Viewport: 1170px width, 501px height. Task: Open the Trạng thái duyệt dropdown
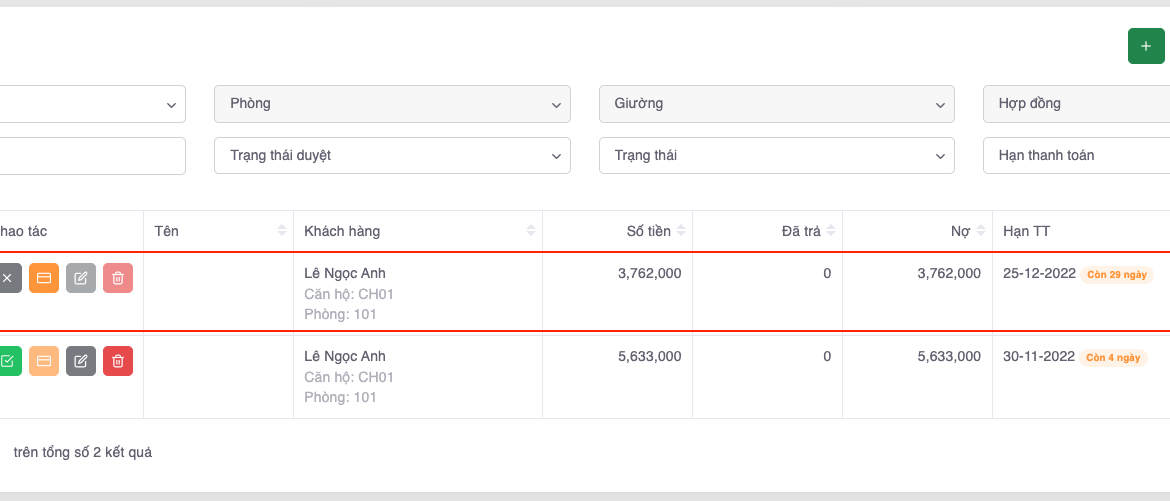click(392, 156)
